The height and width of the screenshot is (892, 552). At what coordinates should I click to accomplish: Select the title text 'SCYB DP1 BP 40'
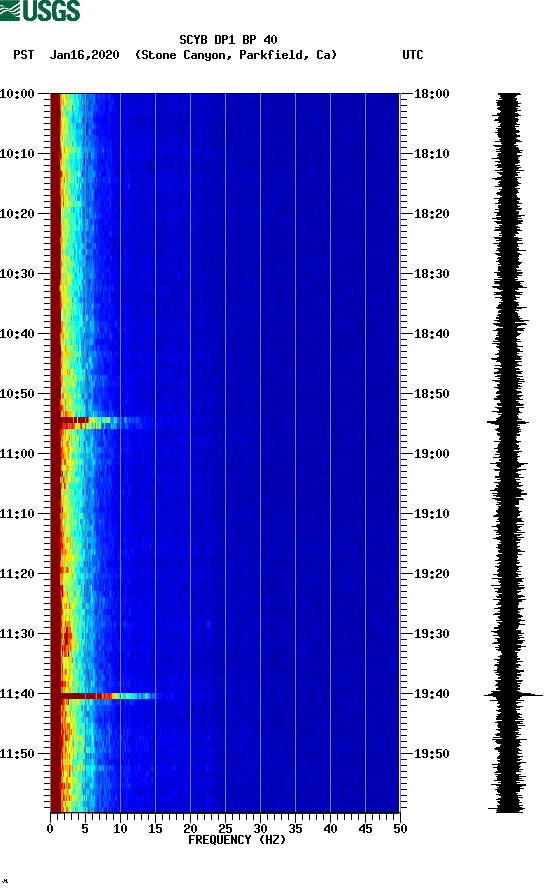pos(228,40)
